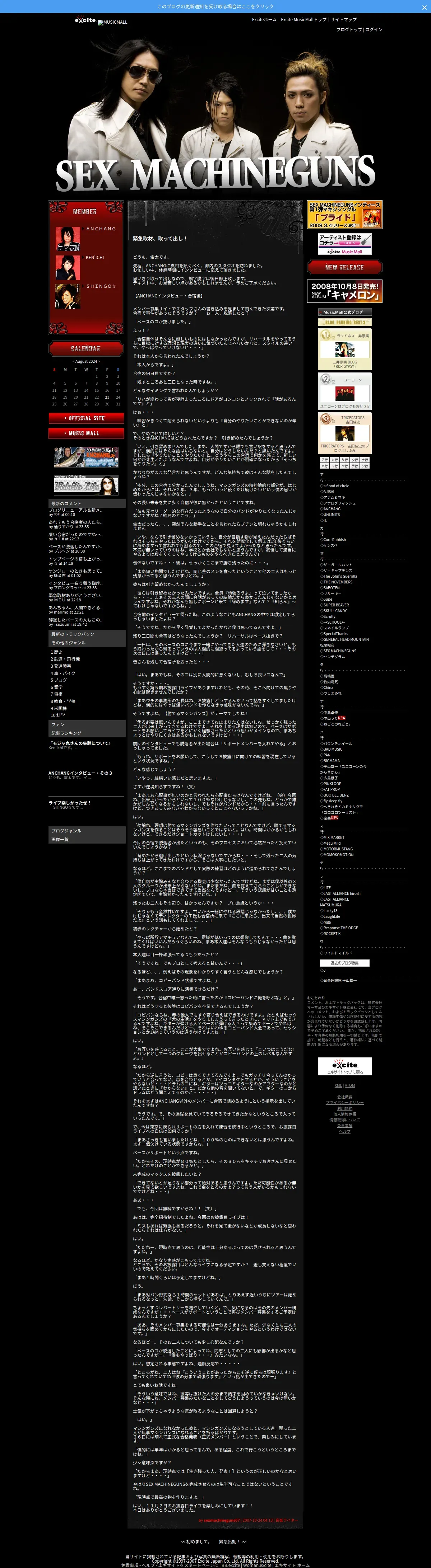Open BIGMAMA blog link
The height and width of the screenshot is (1568, 431).
(332, 761)
